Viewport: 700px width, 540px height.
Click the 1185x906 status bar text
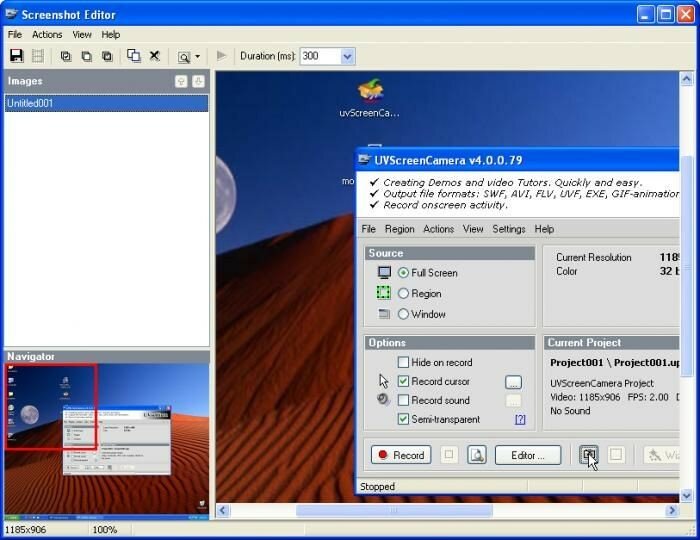(25, 530)
